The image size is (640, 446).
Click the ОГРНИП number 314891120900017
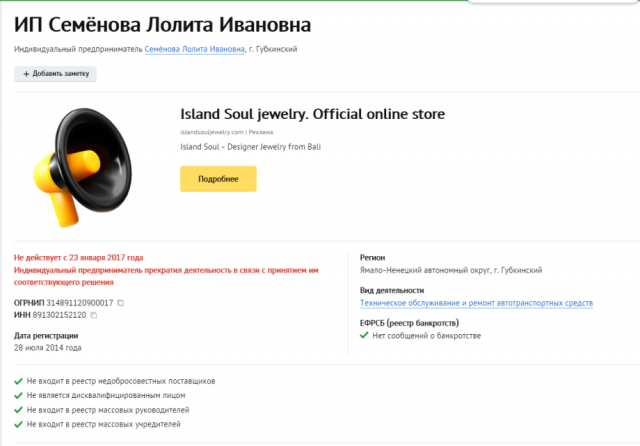(80, 302)
